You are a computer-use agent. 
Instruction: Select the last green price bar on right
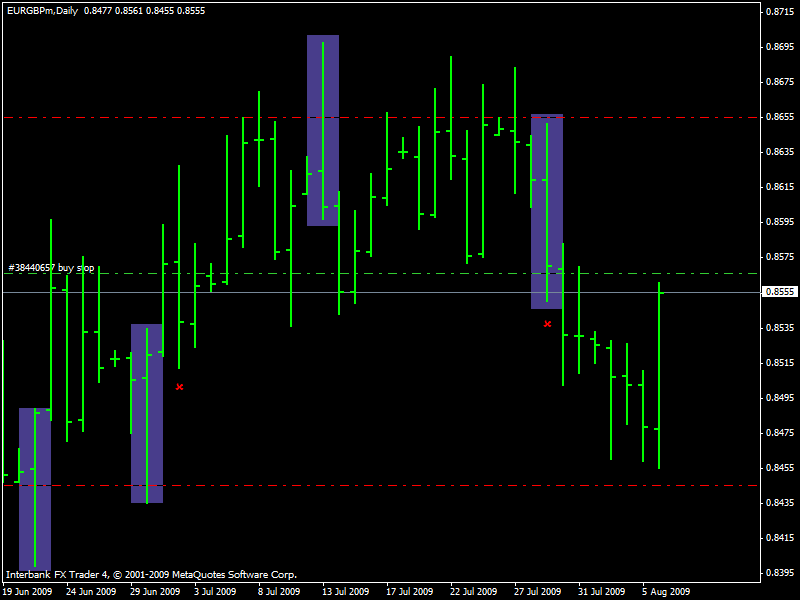coord(659,375)
